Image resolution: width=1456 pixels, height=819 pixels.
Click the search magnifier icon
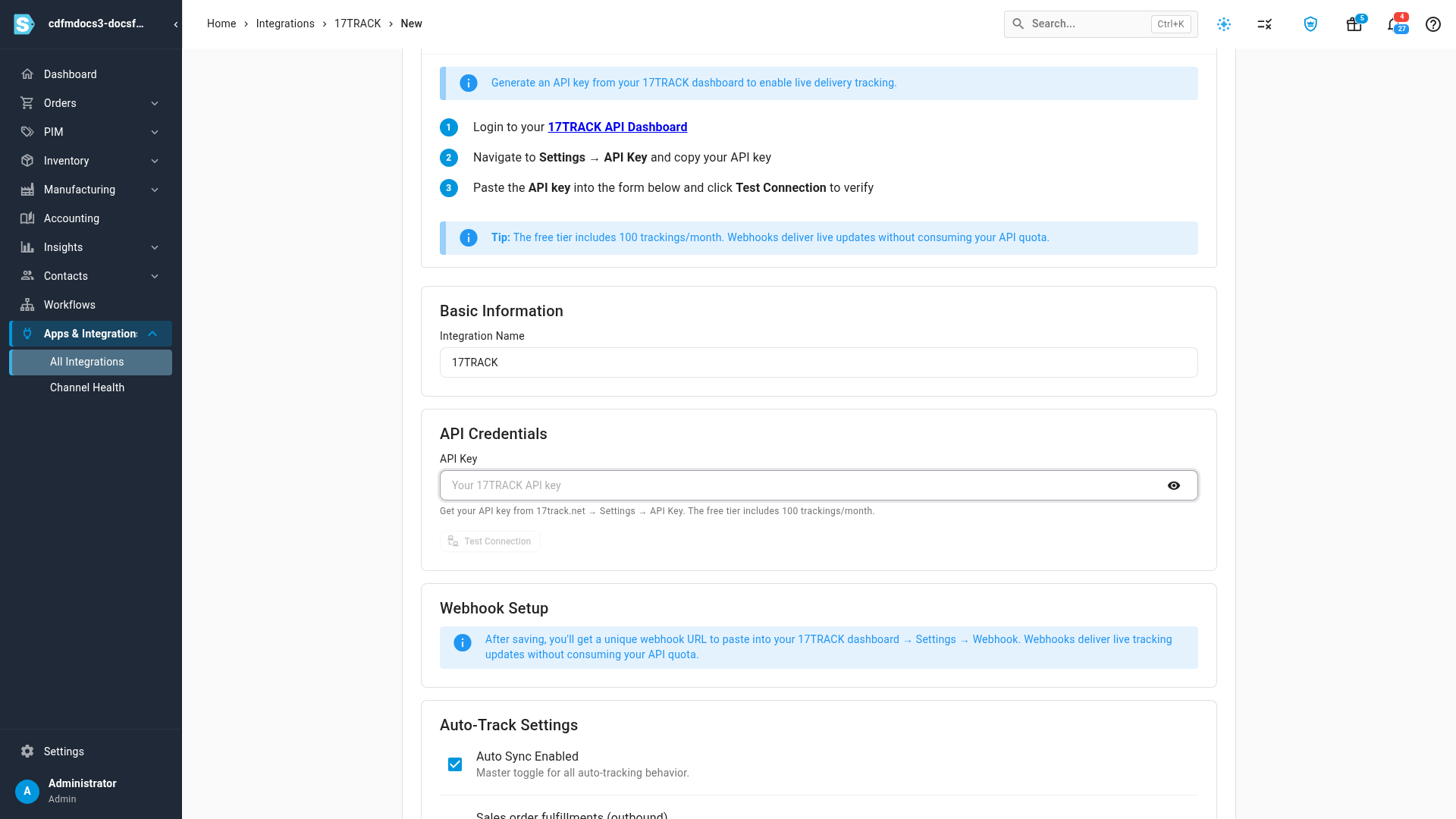(1018, 24)
